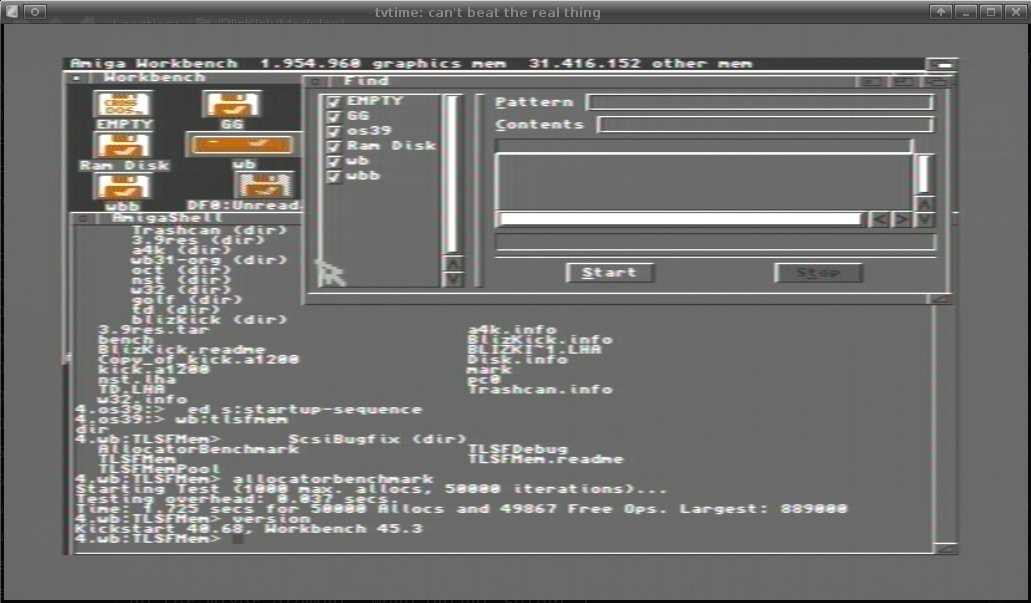The width and height of the screenshot is (1031, 603).
Task: Click 'TLSFMem.readme' in the shell listing
Action: tap(545, 459)
